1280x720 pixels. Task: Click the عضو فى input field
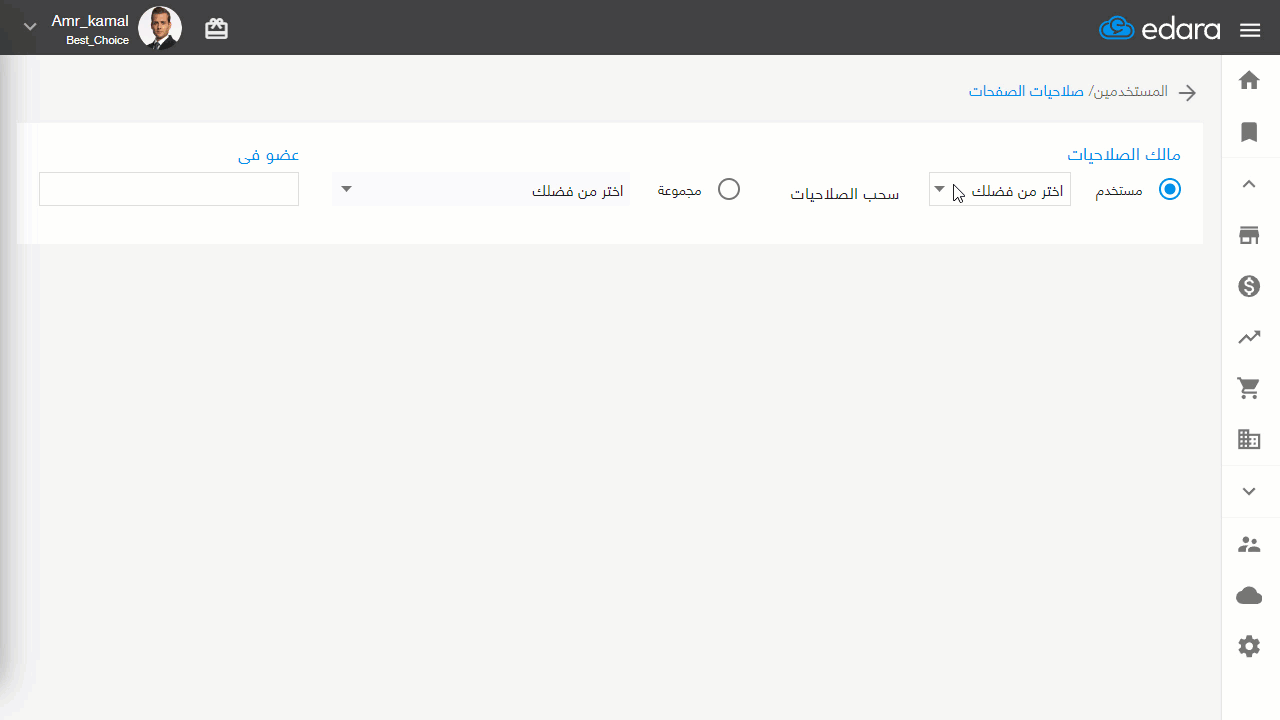tap(169, 189)
